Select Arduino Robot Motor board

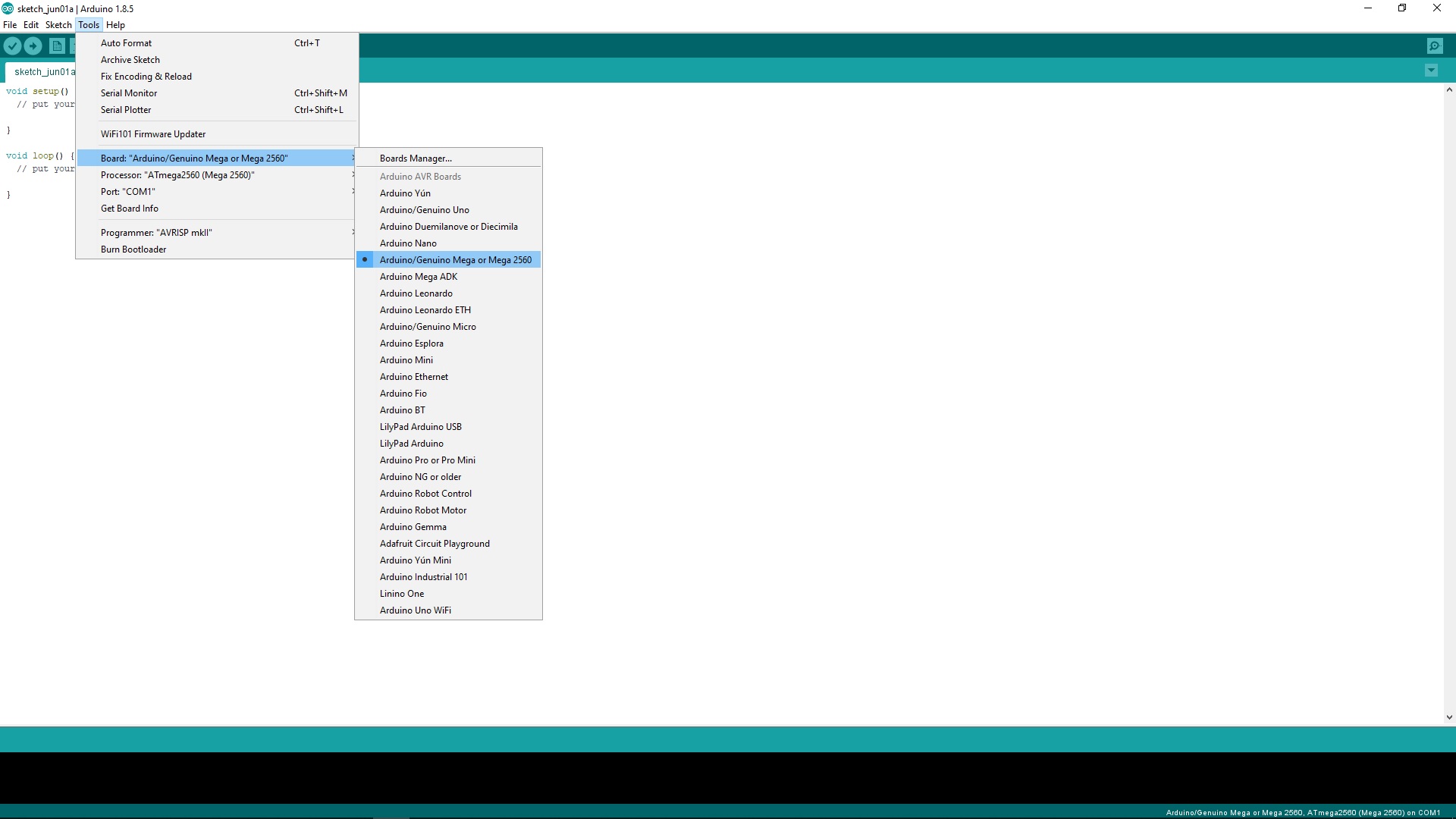pos(448,510)
